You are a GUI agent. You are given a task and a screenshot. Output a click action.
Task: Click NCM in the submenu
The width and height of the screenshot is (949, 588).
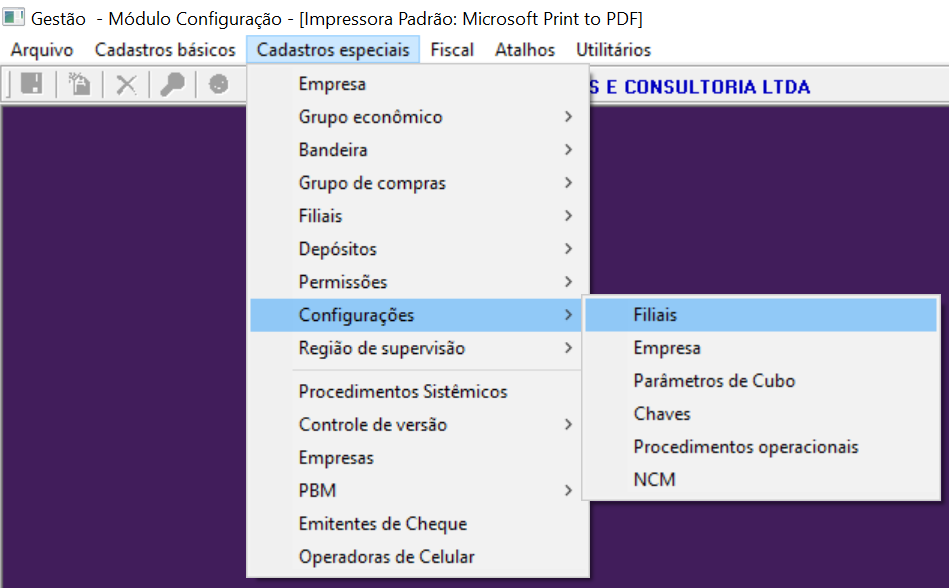coord(654,480)
